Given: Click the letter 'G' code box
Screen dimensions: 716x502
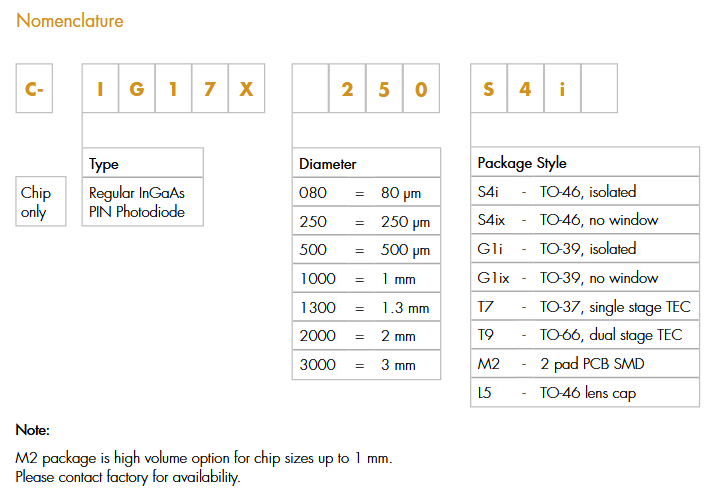Looking at the screenshot, I should 137,91.
